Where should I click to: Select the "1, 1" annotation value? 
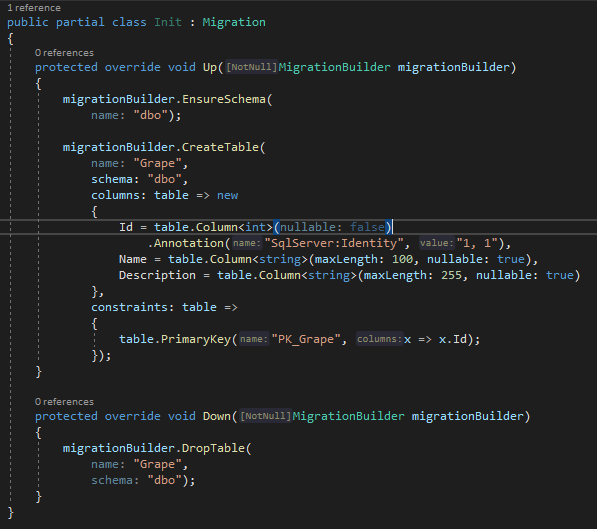pos(477,243)
